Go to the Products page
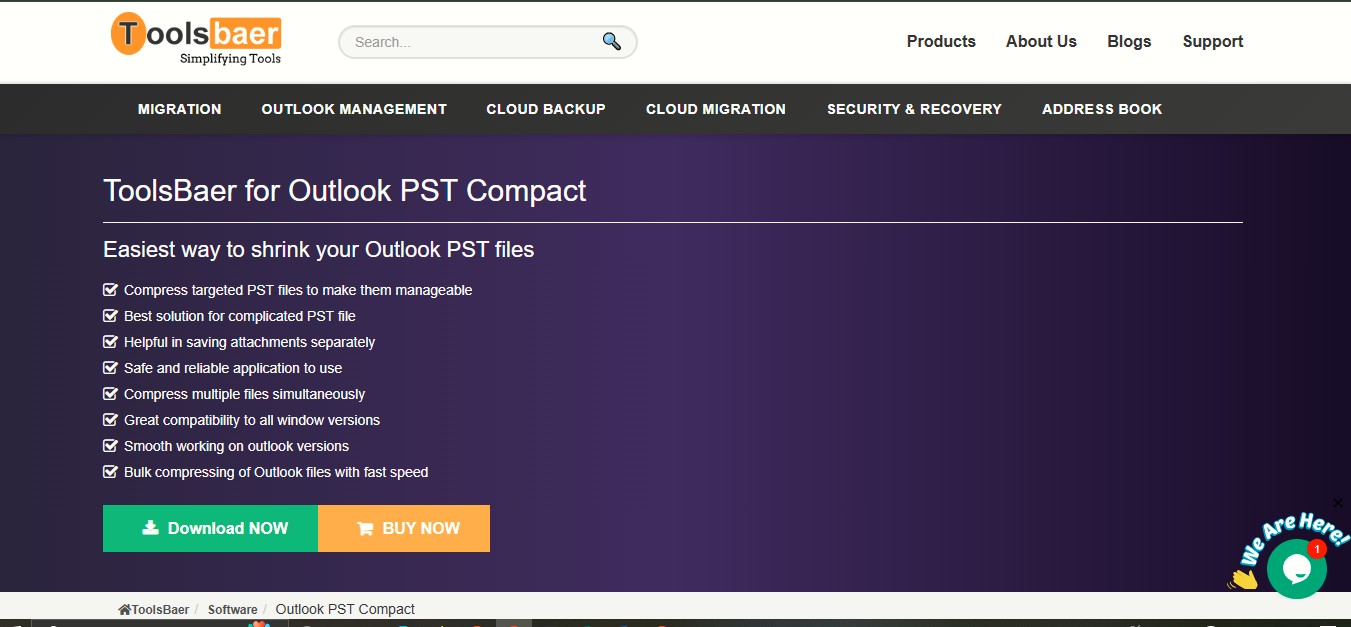1351x627 pixels. pos(941,41)
